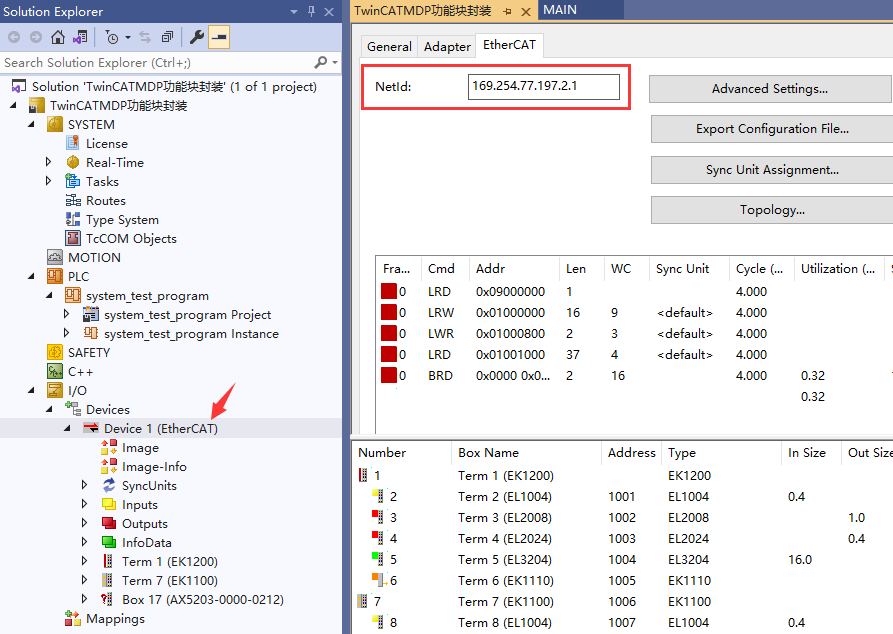Click the Forward navigation icon in Solution Explorer
This screenshot has width=893, height=634.
(36, 38)
